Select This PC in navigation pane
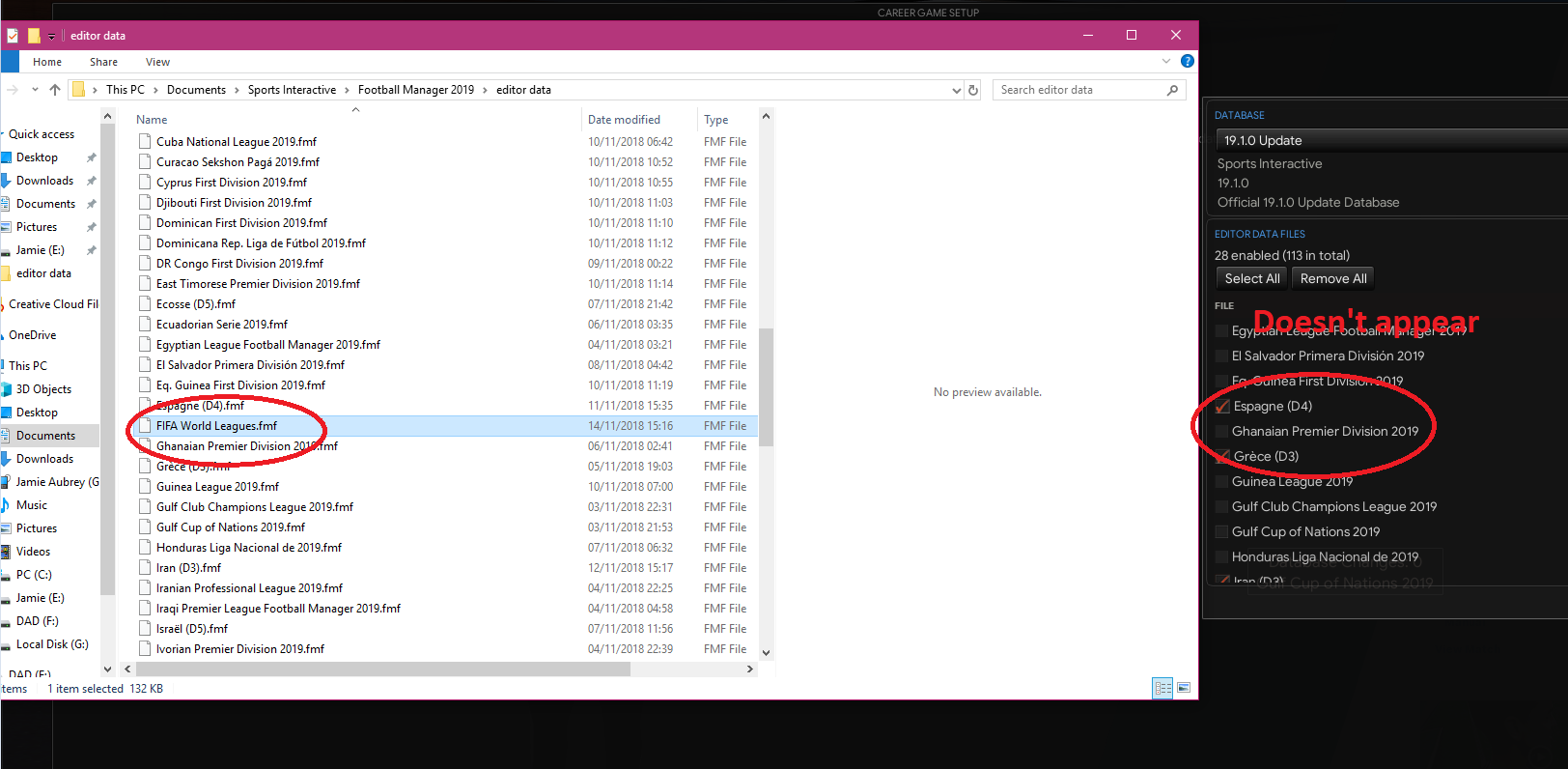This screenshot has height=769, width=1568. (x=28, y=366)
